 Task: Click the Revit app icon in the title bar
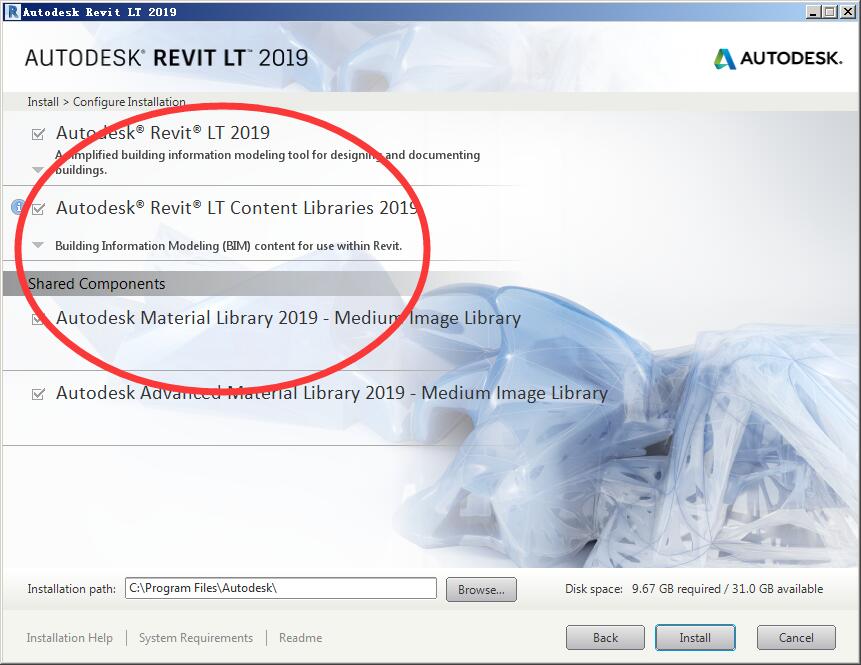coord(12,12)
